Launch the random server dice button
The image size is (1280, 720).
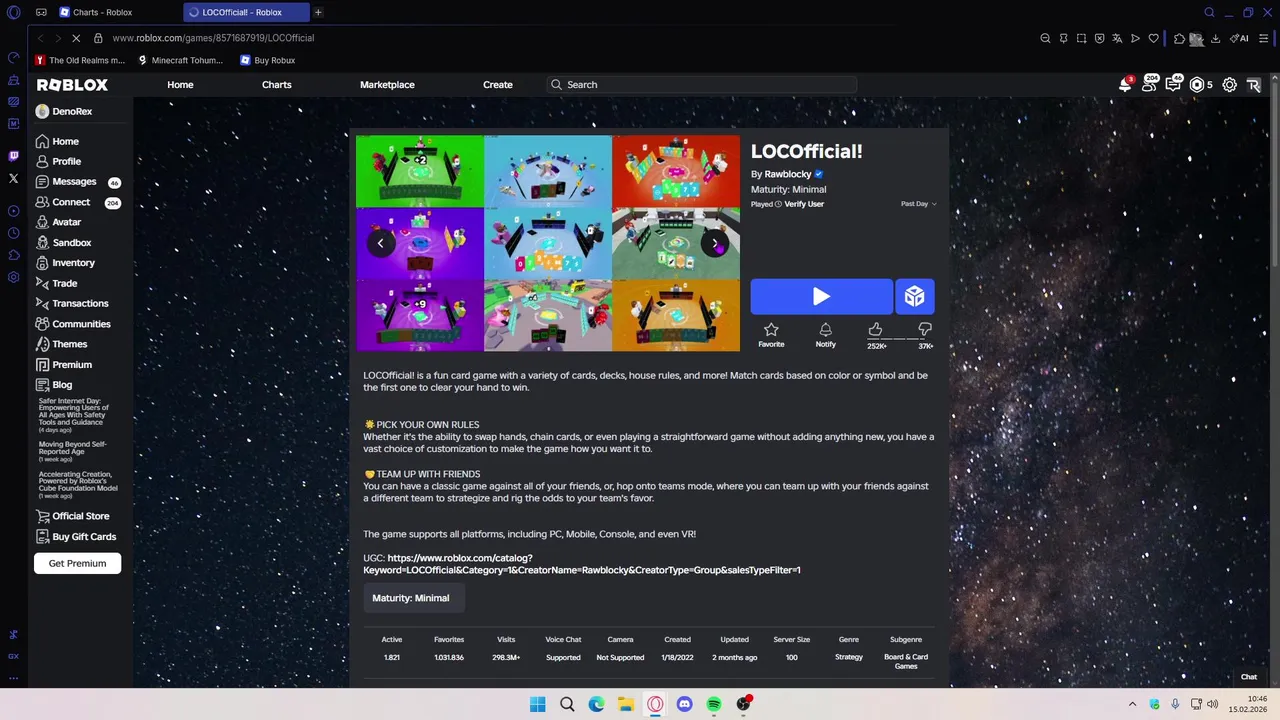(914, 296)
